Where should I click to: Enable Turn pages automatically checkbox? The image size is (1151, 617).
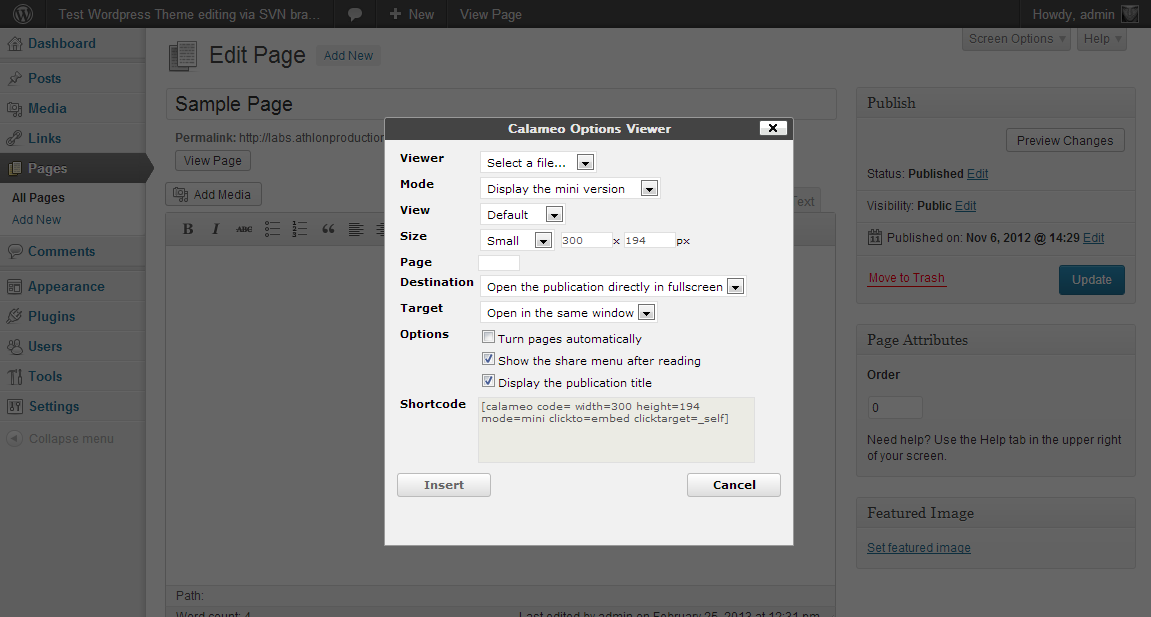tap(488, 337)
